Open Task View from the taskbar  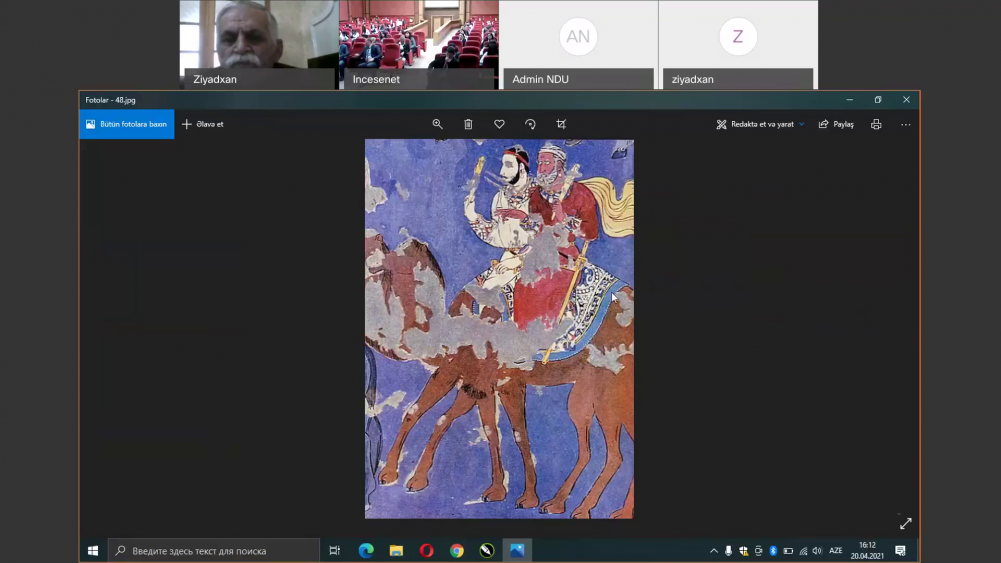click(x=335, y=550)
